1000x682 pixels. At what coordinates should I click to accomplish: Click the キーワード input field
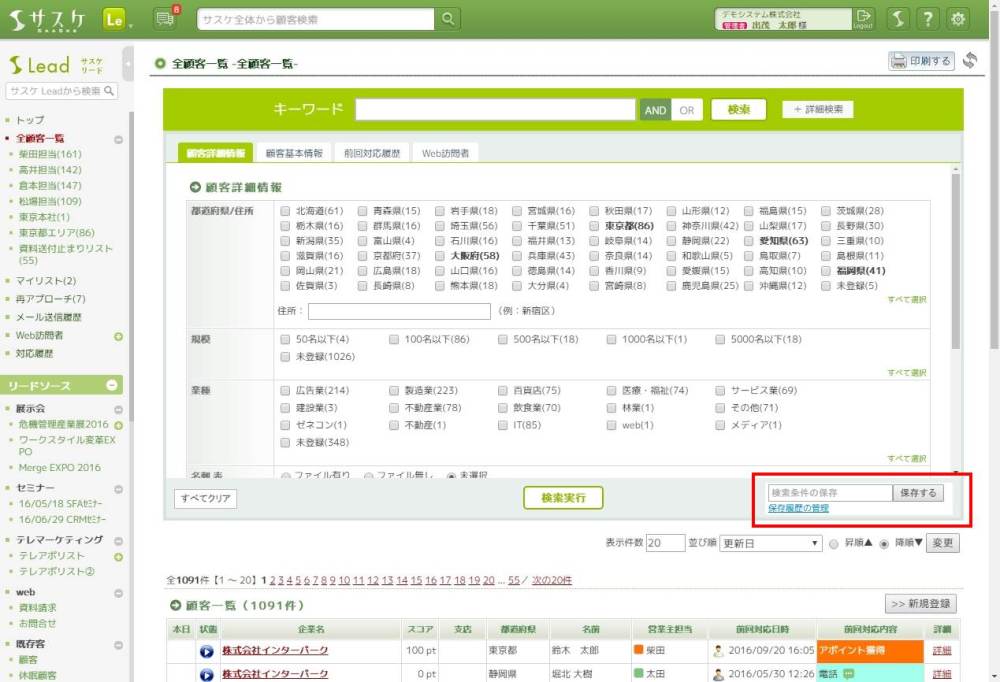[x=495, y=110]
